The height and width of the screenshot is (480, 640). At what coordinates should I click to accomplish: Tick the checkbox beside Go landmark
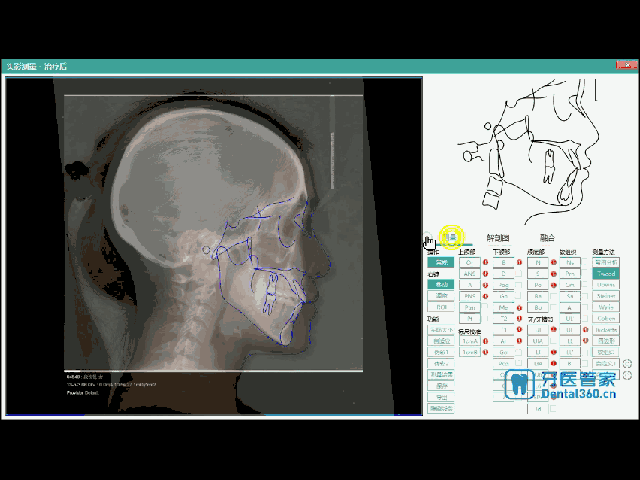click(x=518, y=352)
